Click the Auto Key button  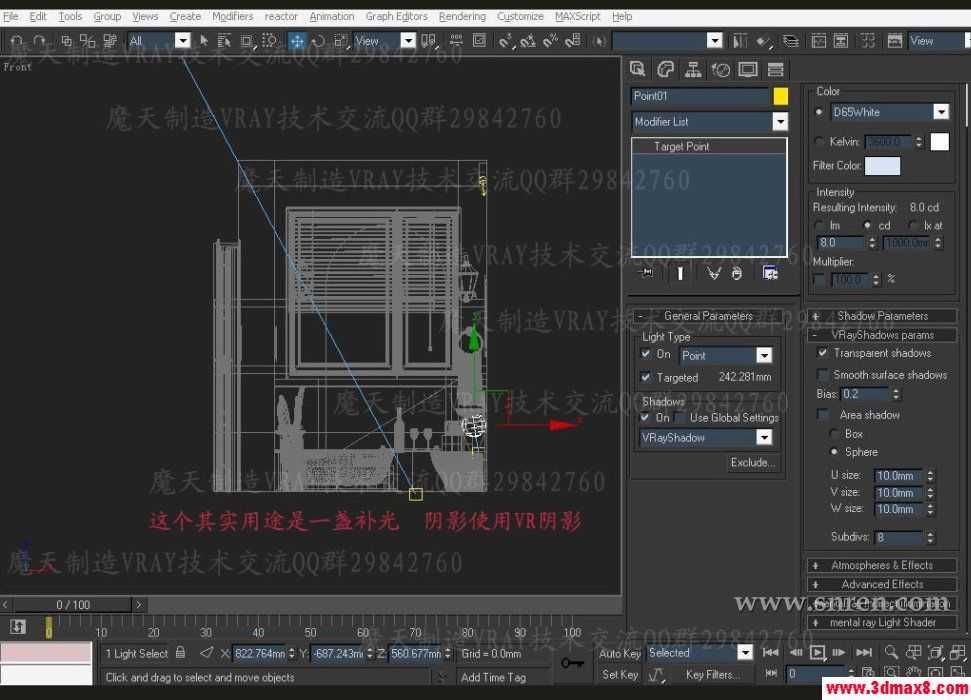pyautogui.click(x=619, y=653)
